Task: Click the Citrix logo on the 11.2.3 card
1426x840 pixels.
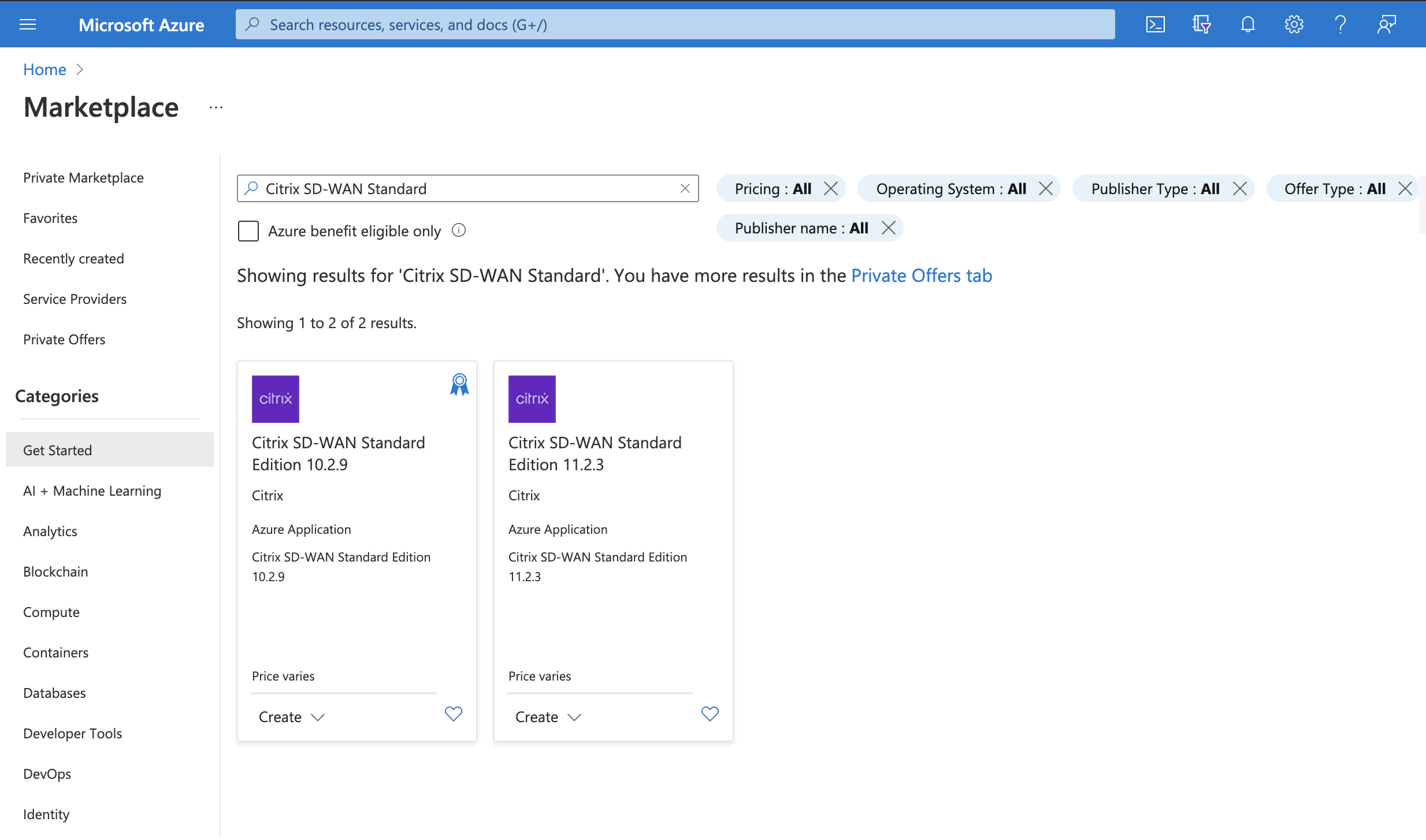Action: pos(532,399)
